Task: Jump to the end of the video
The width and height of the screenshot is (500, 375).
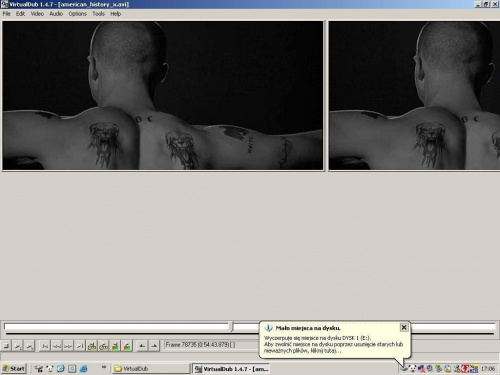Action: click(80, 346)
